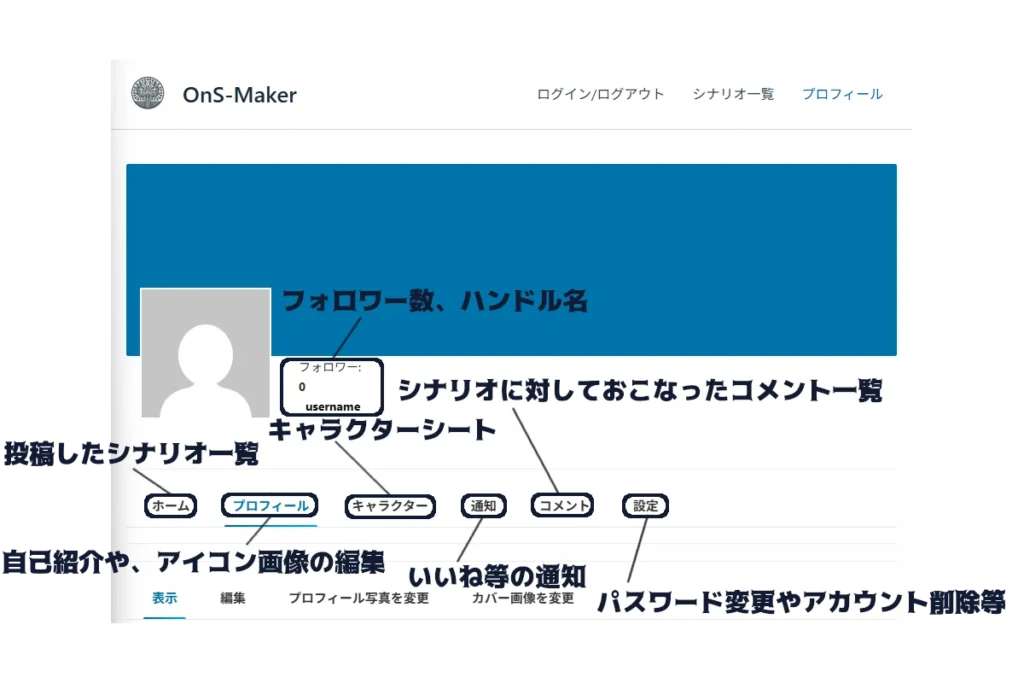Viewport: 1024px width, 683px height.
Task: Go to シナリオ一覧 in the top navigation
Action: pos(733,94)
